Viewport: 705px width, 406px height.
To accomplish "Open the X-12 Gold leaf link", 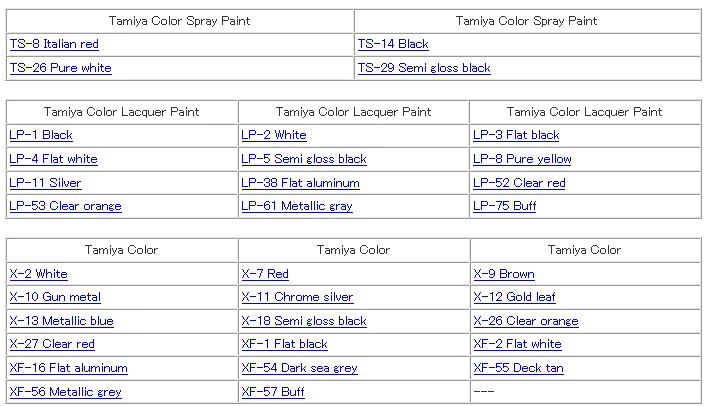I will [x=514, y=297].
